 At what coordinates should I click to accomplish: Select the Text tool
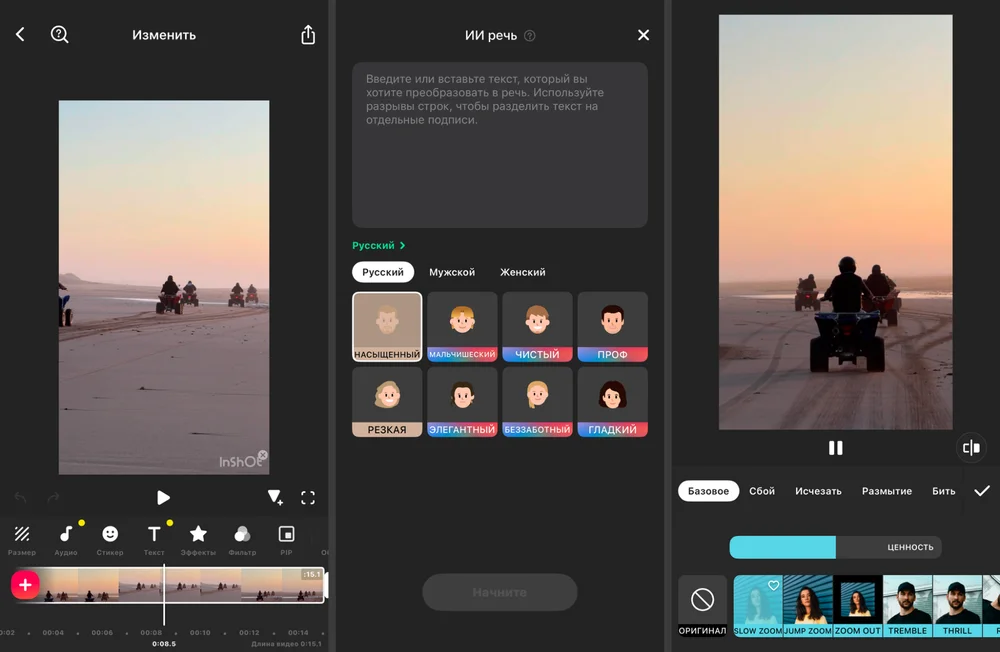tap(154, 535)
